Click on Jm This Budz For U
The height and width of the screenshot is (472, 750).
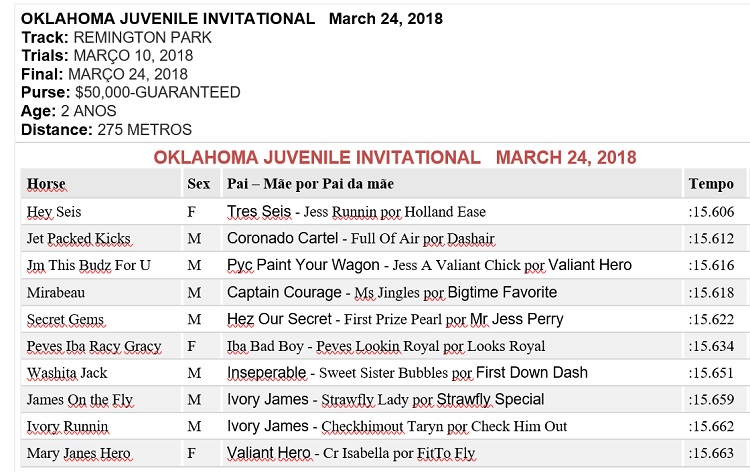(88, 265)
